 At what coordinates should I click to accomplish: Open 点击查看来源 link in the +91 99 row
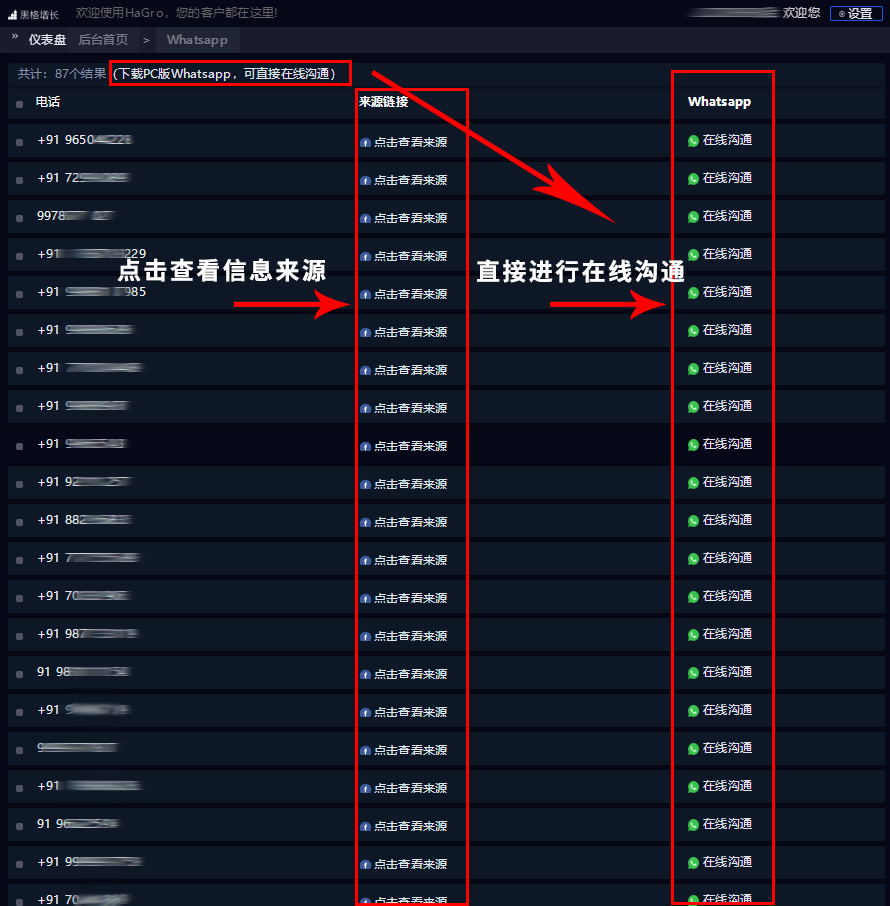[410, 864]
